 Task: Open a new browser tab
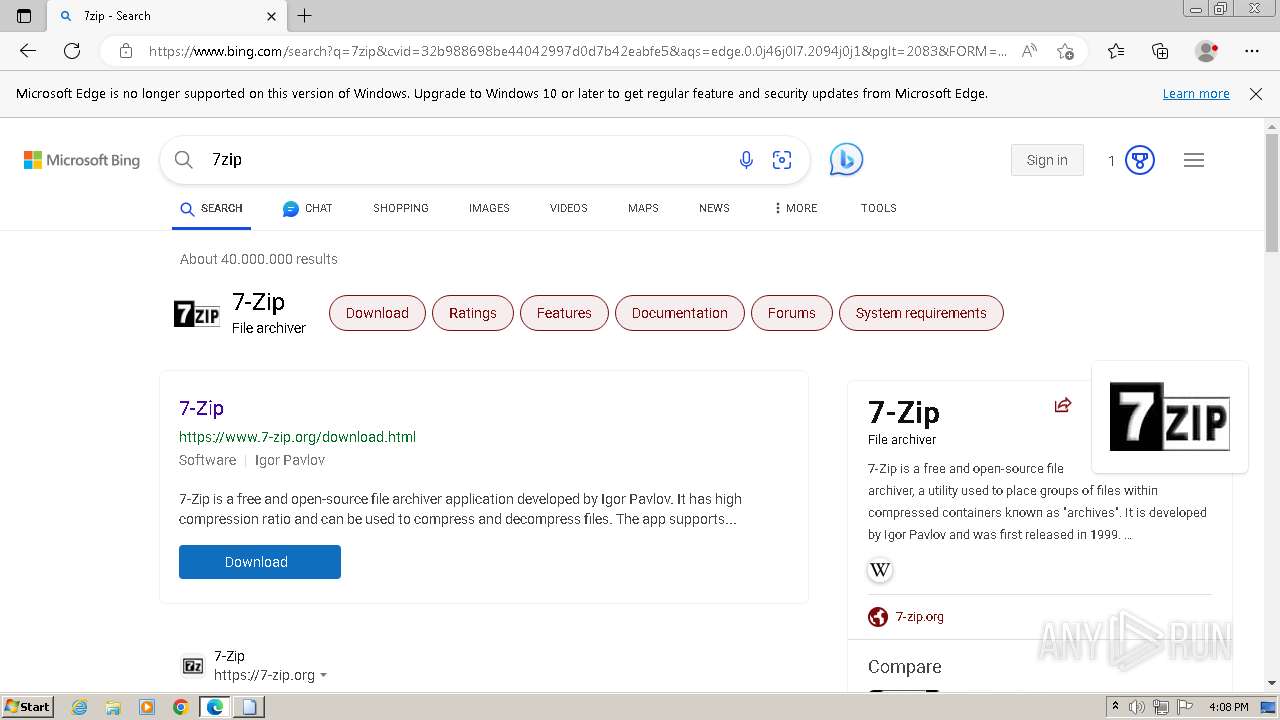(x=305, y=16)
